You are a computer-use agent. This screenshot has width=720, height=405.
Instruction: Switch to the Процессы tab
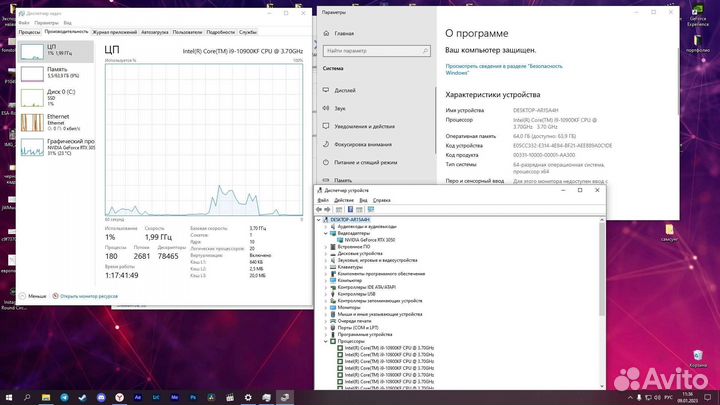29,32
